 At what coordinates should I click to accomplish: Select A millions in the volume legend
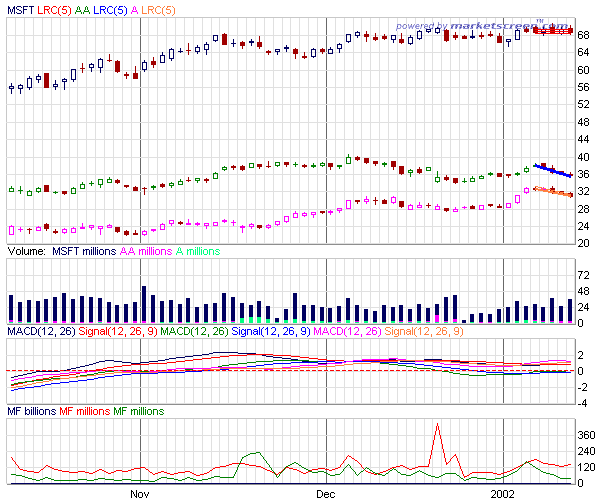pyautogui.click(x=198, y=251)
